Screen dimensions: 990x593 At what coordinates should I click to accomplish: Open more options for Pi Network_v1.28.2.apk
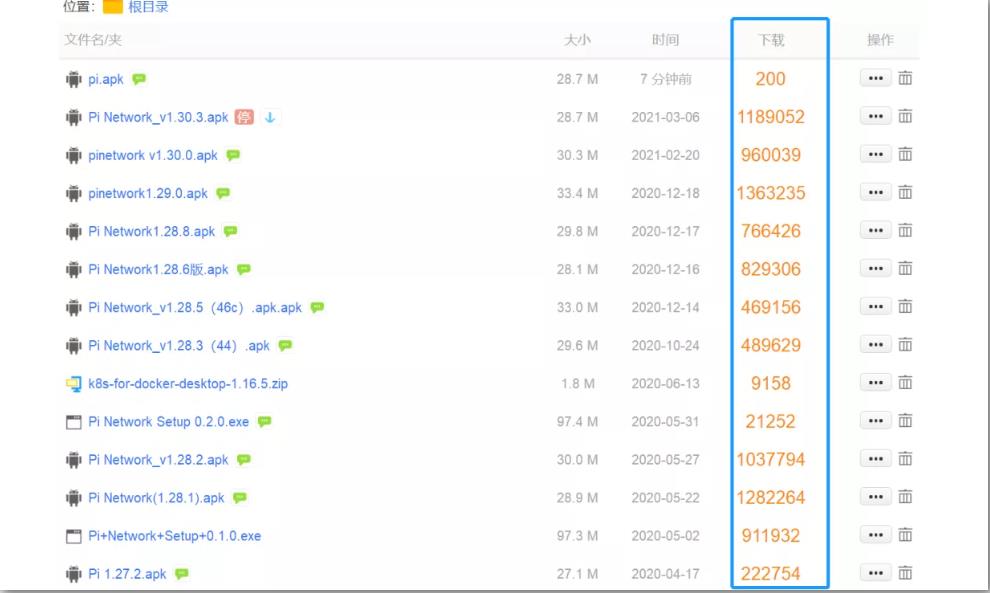876,458
